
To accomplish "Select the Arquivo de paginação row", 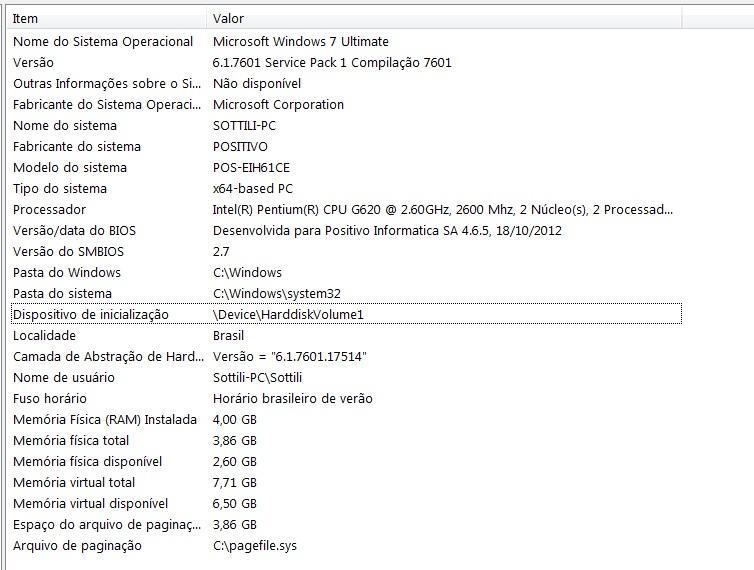I will point(346,545).
